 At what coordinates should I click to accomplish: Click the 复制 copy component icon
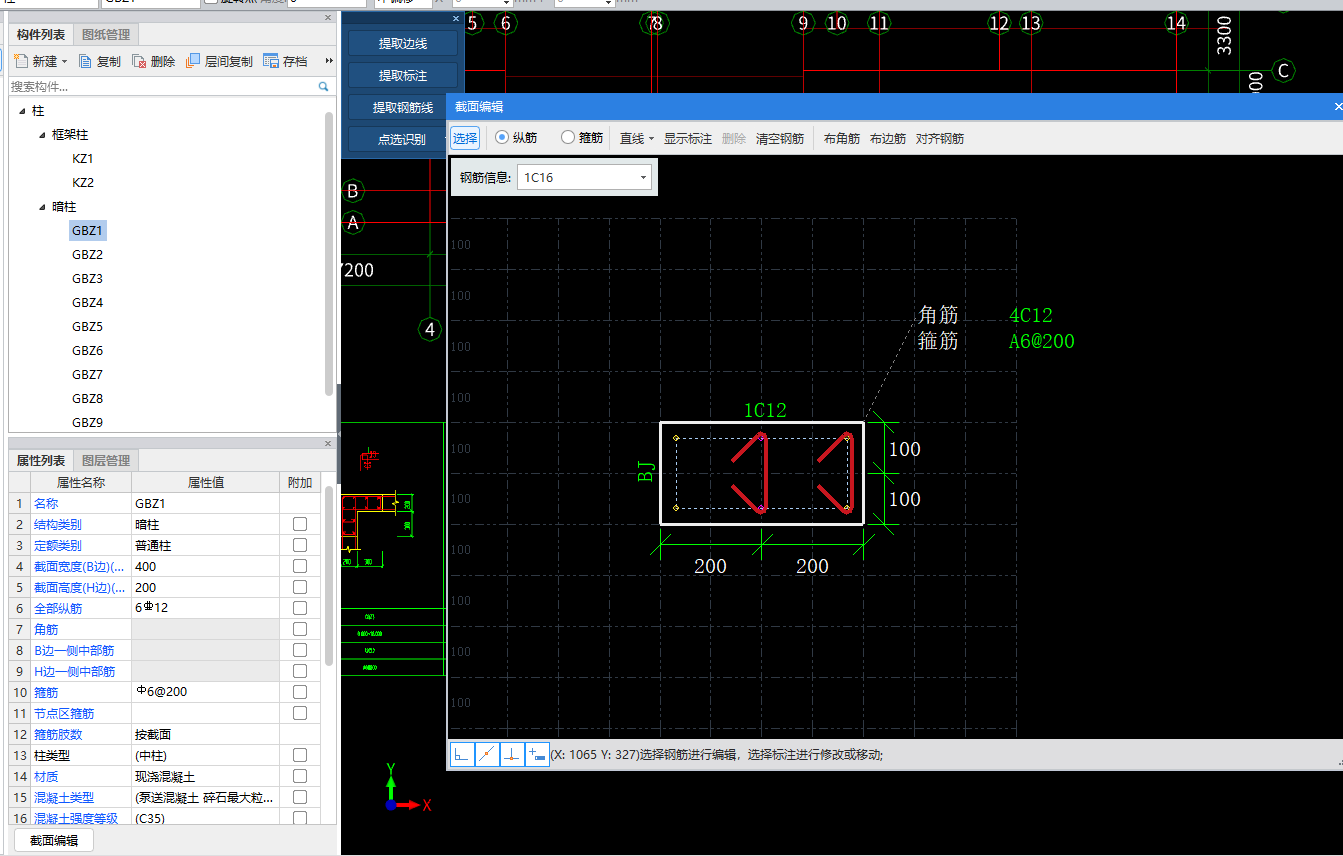click(86, 61)
